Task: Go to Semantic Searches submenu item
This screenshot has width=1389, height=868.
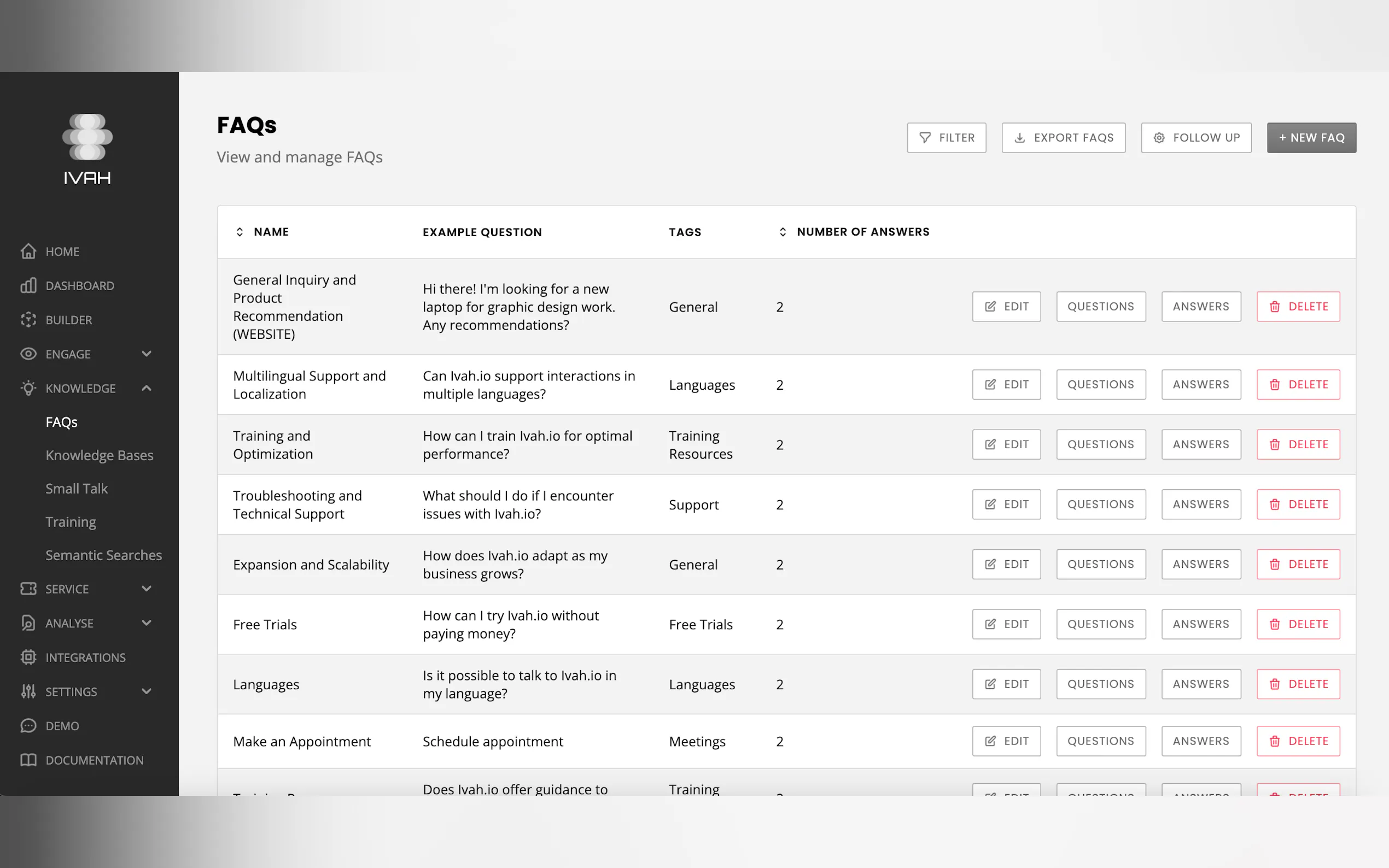Action: [x=103, y=555]
